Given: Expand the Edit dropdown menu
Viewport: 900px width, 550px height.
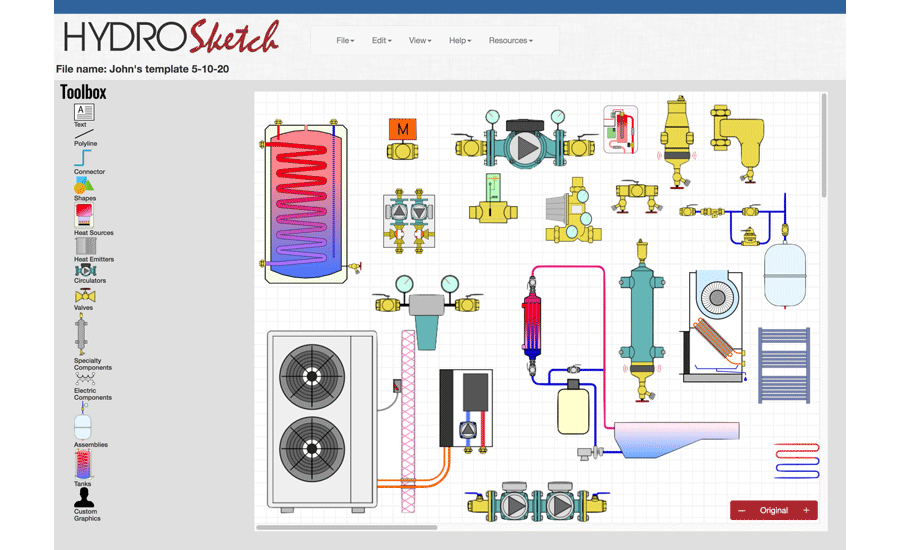Looking at the screenshot, I should [380, 41].
